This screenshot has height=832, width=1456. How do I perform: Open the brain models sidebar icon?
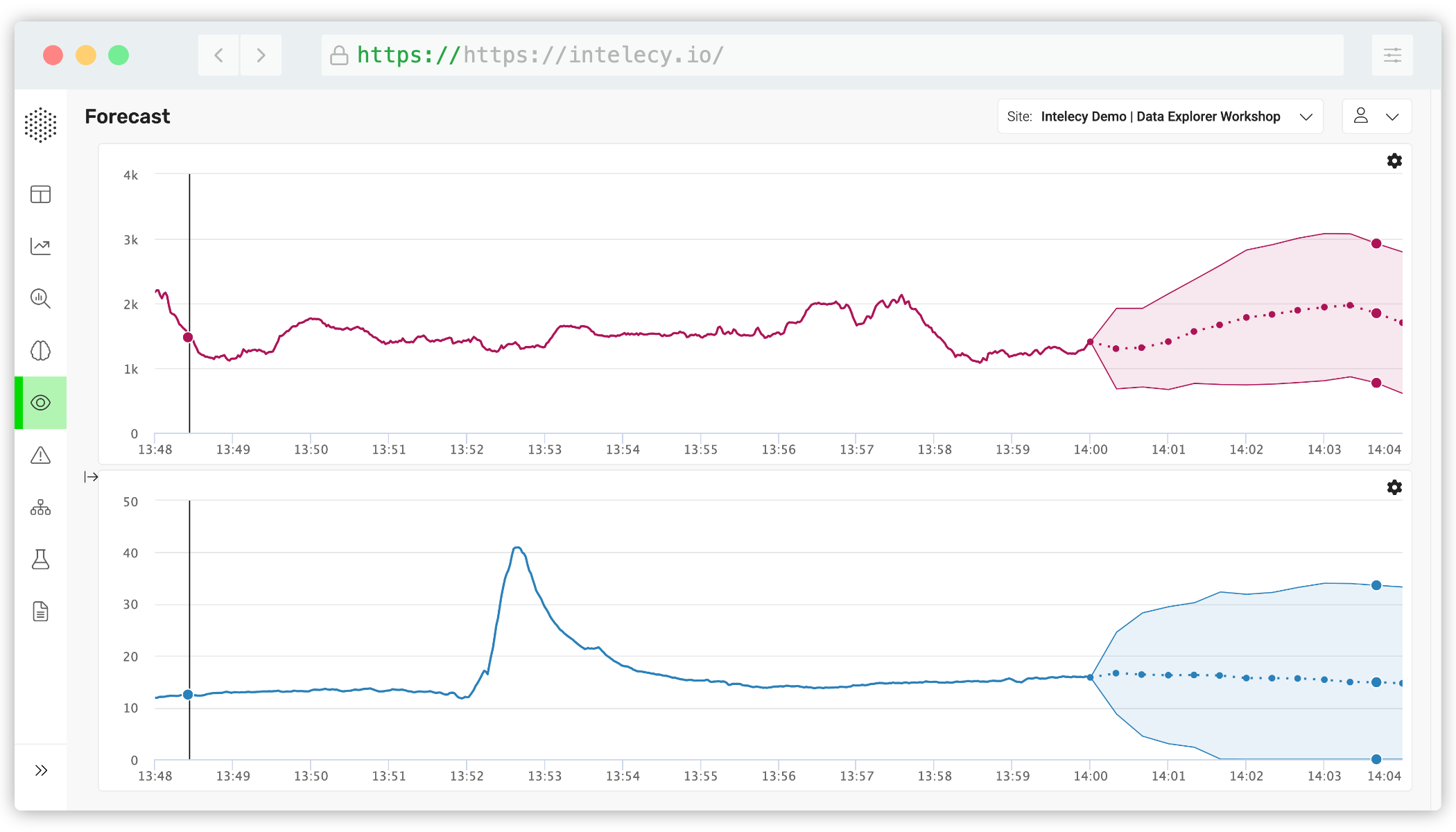pos(40,351)
